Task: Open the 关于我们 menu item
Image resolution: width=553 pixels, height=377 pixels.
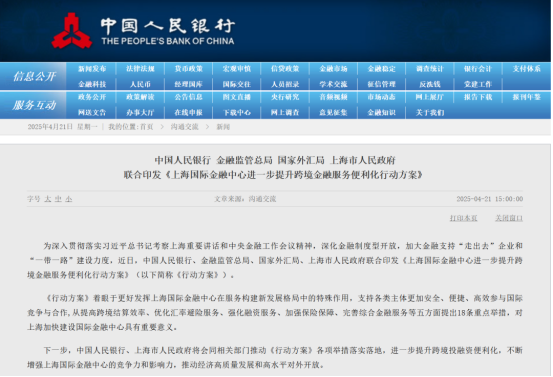Action: [x=430, y=113]
